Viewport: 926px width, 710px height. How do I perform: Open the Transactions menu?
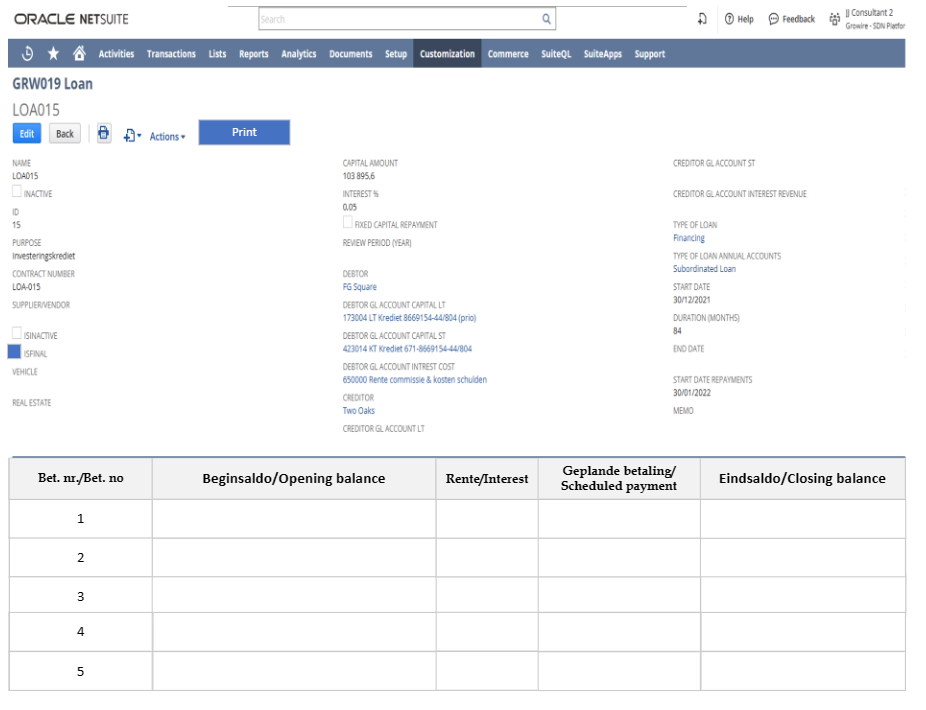coord(171,54)
